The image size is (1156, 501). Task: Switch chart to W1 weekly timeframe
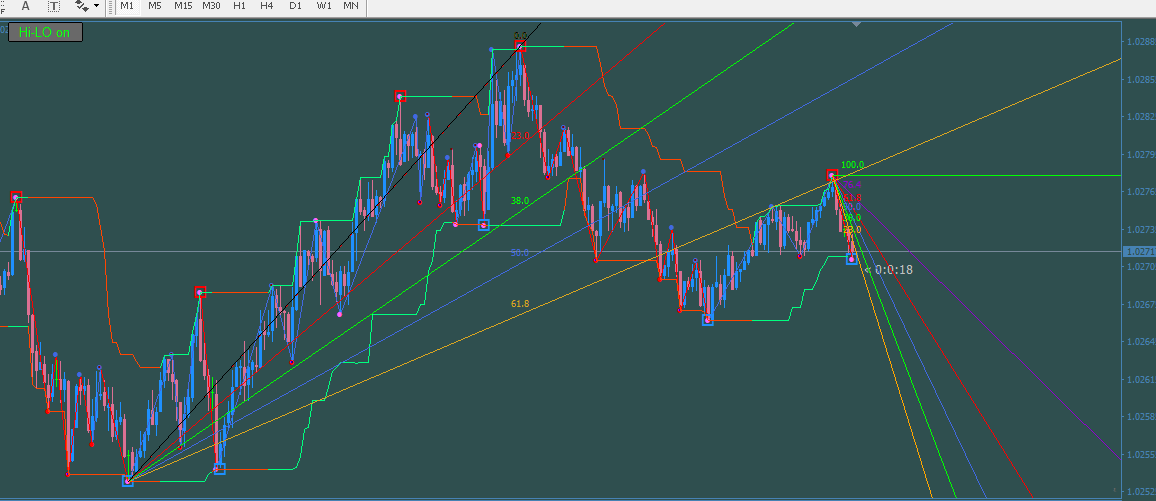click(x=324, y=6)
